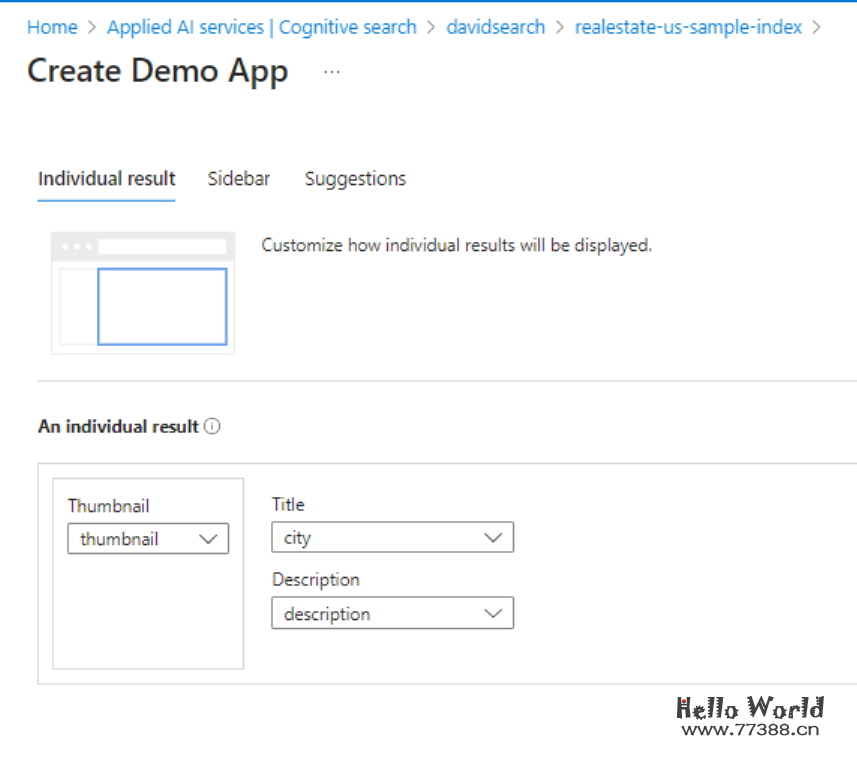Click the chevron arrow in the Title dropdown
The height and width of the screenshot is (760, 857).
click(x=493, y=538)
